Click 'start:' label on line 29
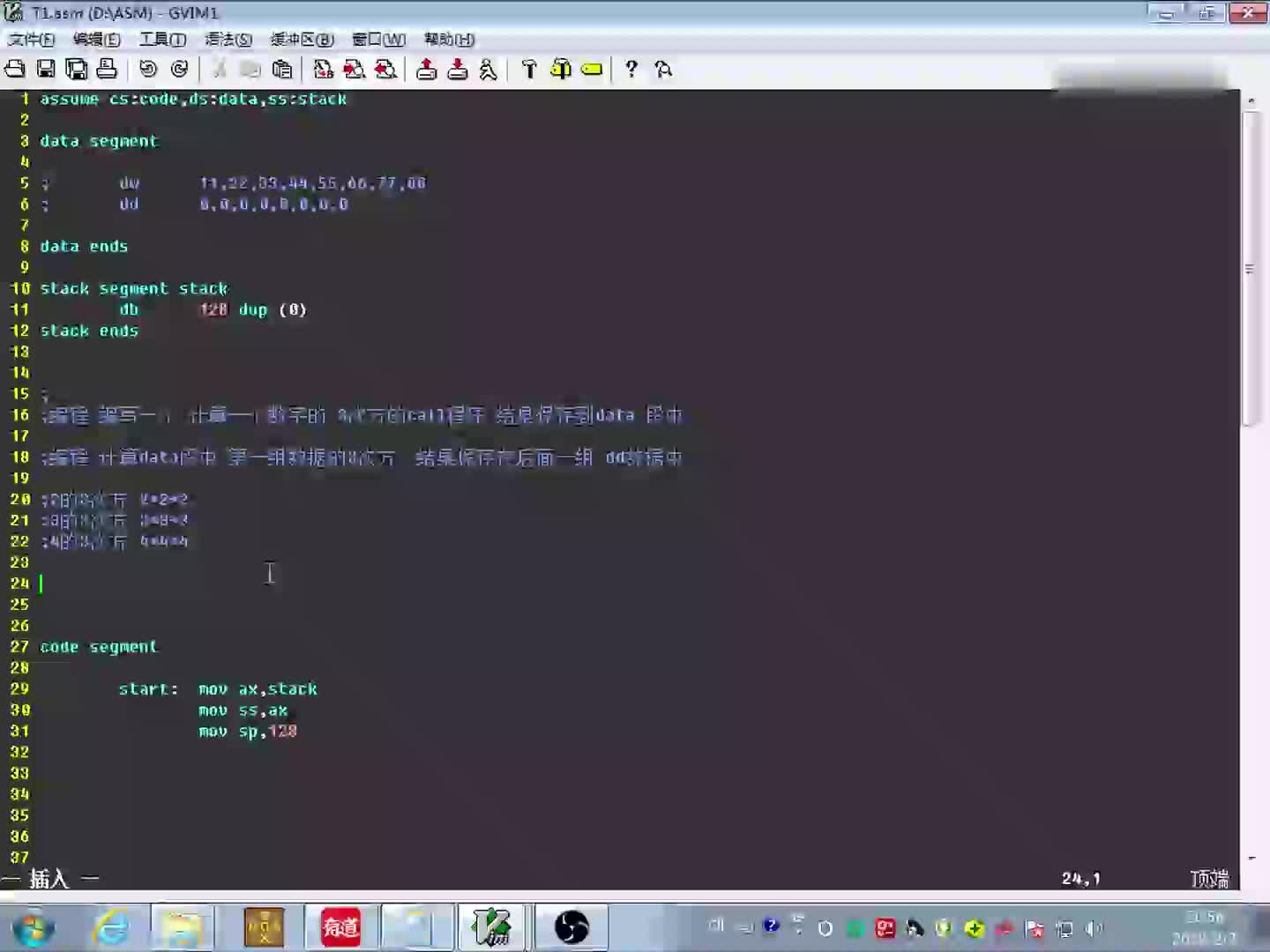Viewport: 1270px width, 952px height. [x=148, y=689]
